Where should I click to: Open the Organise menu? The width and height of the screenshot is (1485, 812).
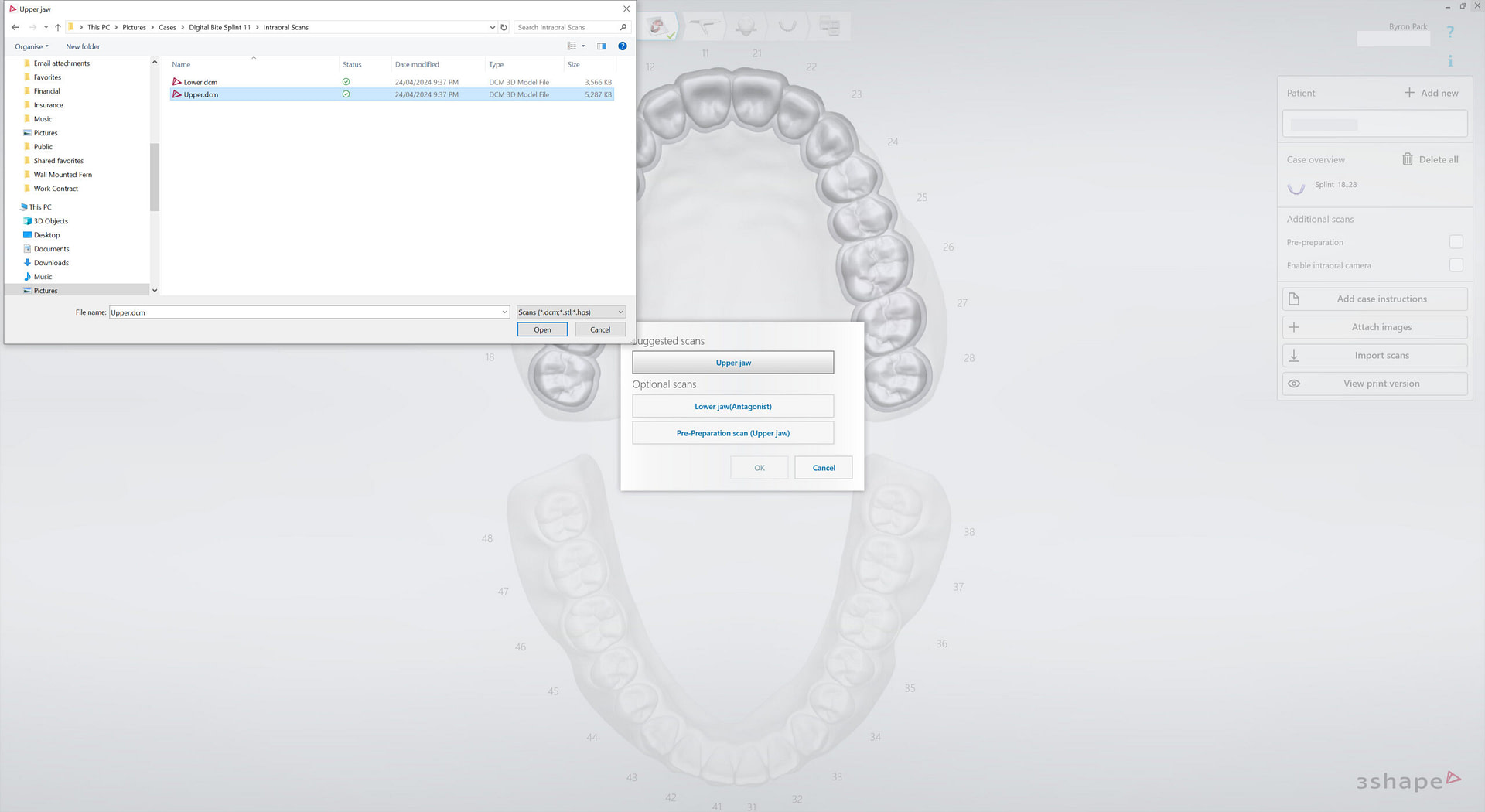[31, 46]
